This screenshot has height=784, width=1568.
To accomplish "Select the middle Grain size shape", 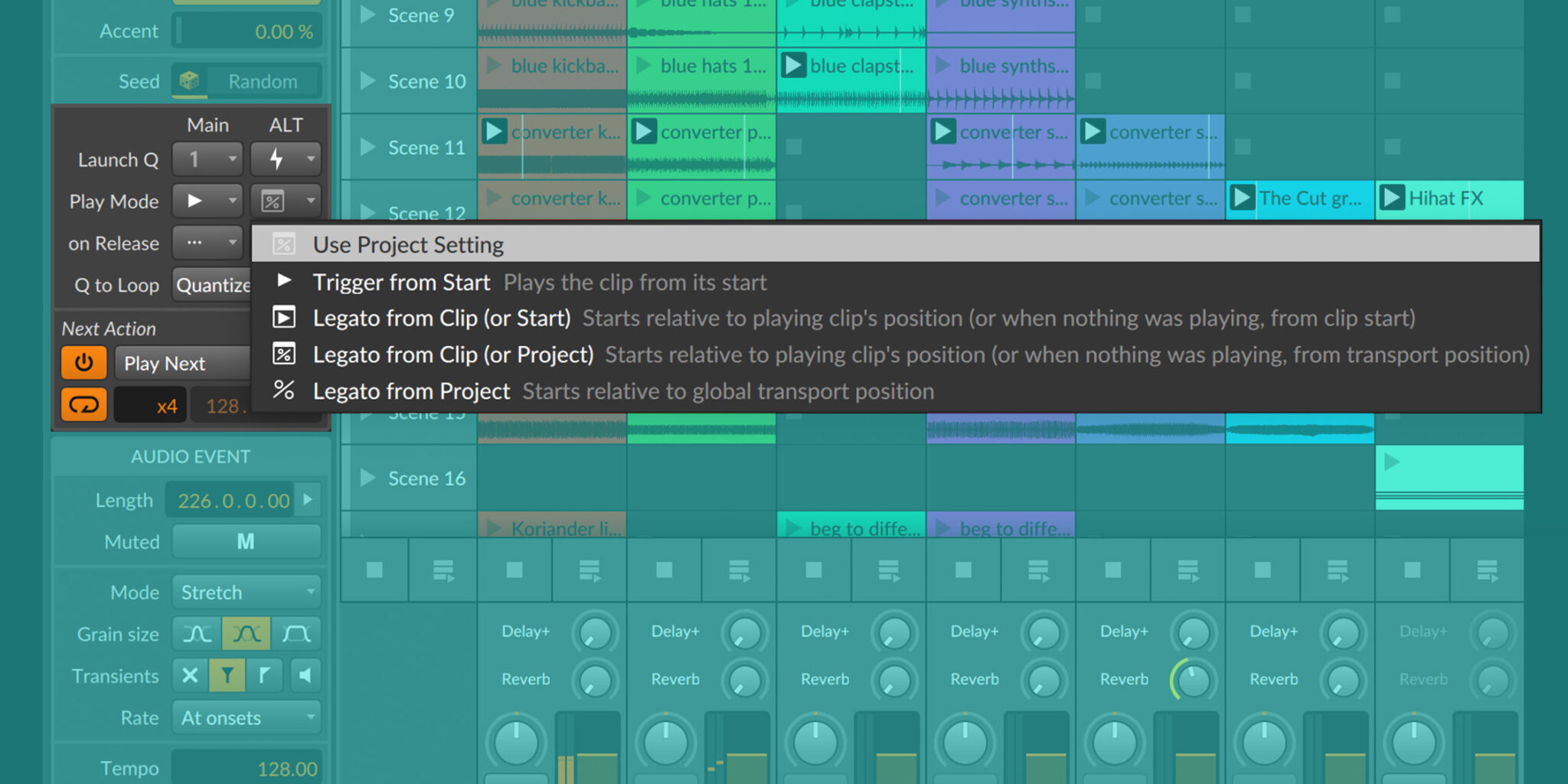I will 246,634.
